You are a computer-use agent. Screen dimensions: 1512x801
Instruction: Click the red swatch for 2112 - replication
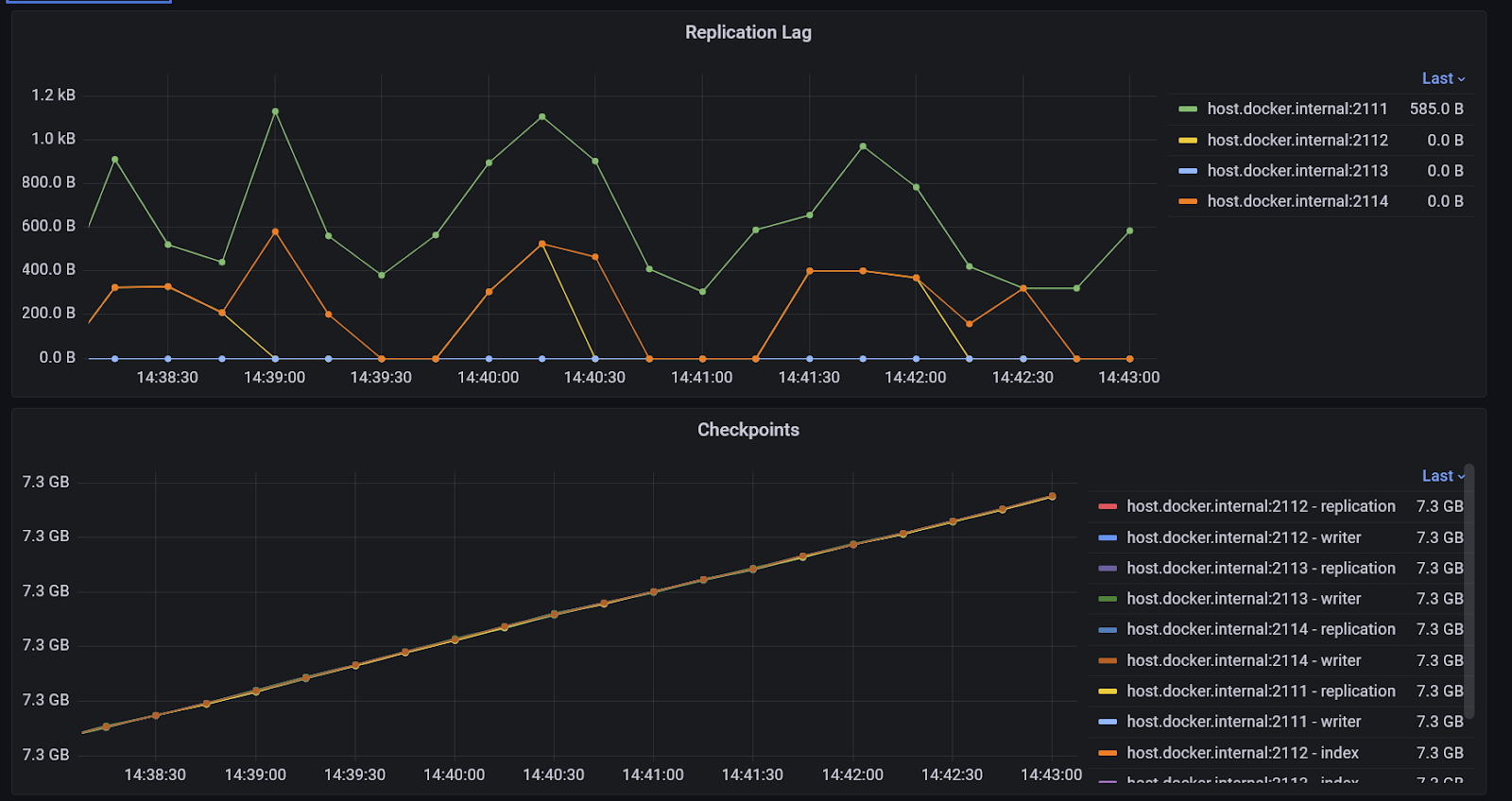pos(1108,507)
